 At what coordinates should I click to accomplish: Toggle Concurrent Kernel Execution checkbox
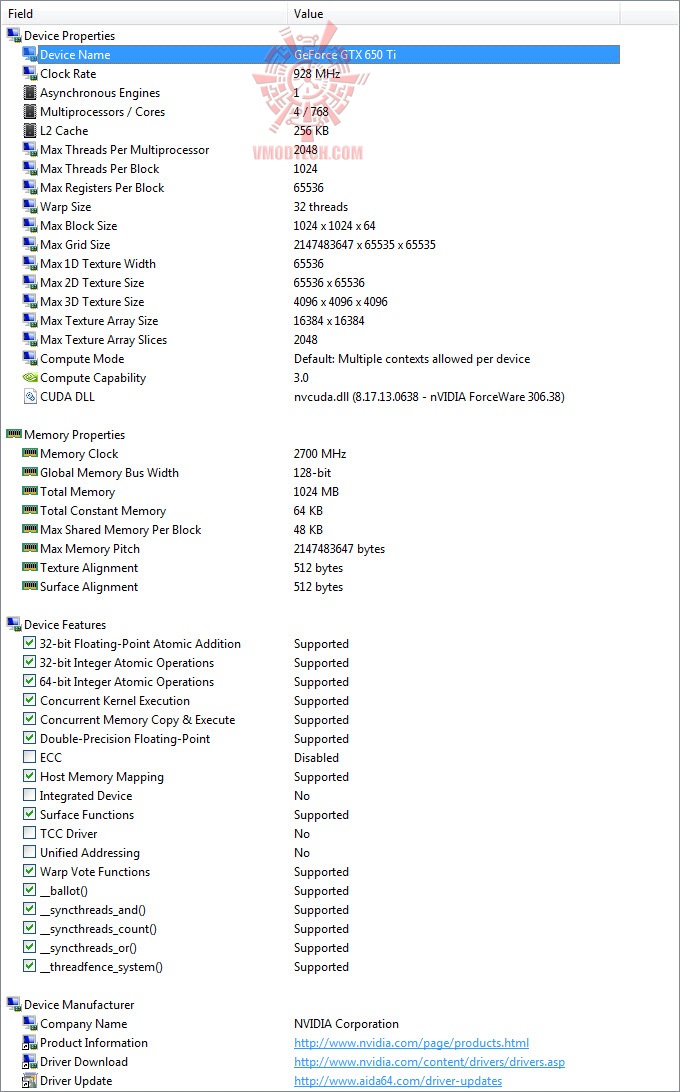(29, 701)
